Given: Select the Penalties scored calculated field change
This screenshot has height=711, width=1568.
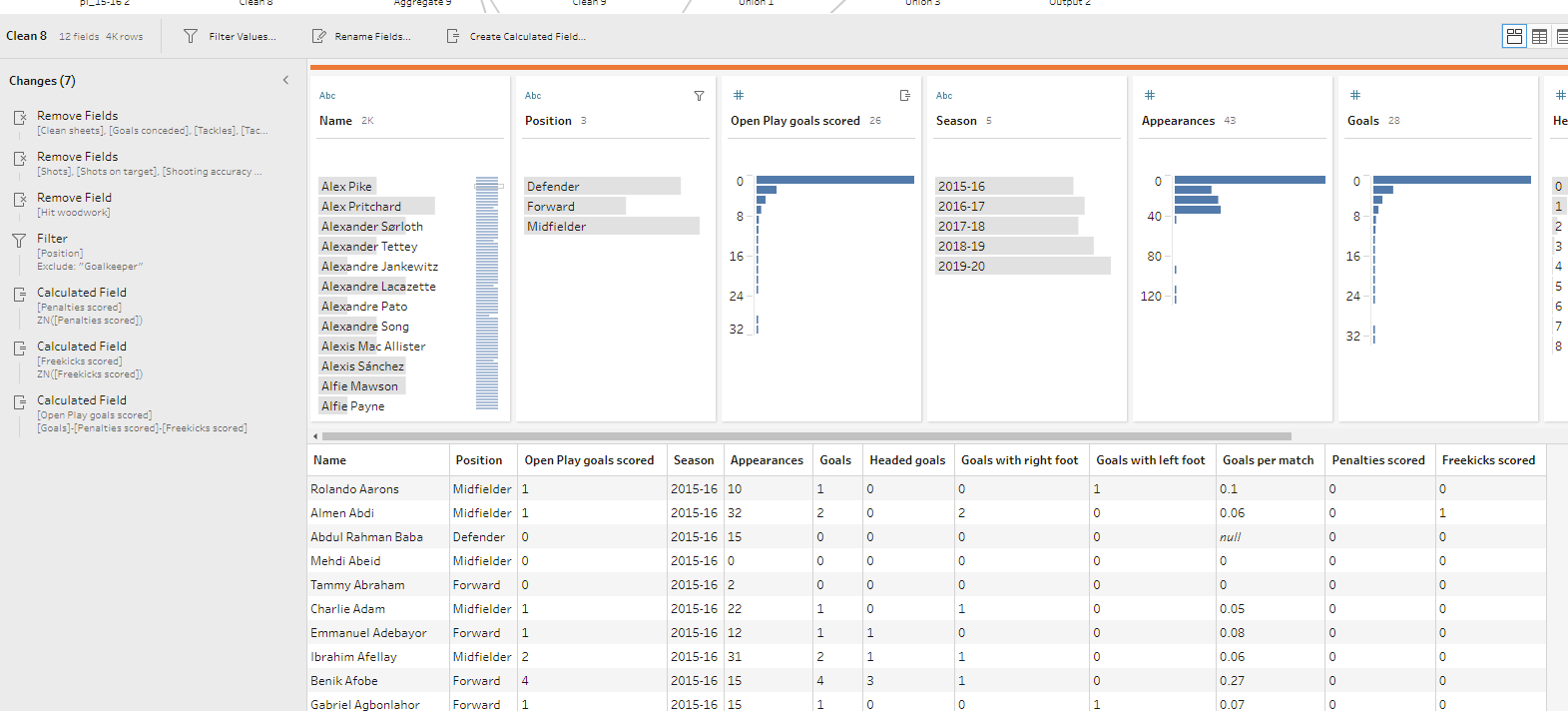Looking at the screenshot, I should point(82,294).
